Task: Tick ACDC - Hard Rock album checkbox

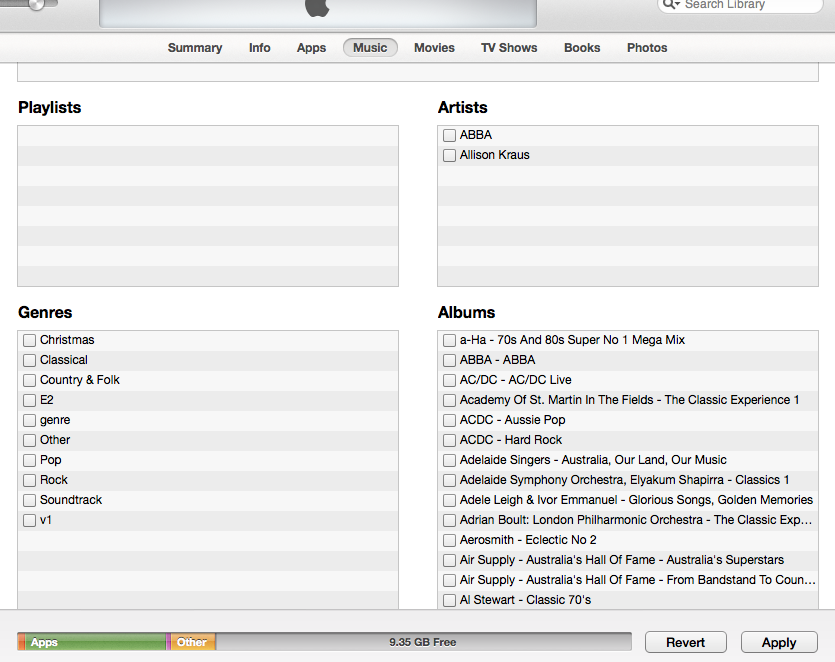Action: (x=449, y=440)
